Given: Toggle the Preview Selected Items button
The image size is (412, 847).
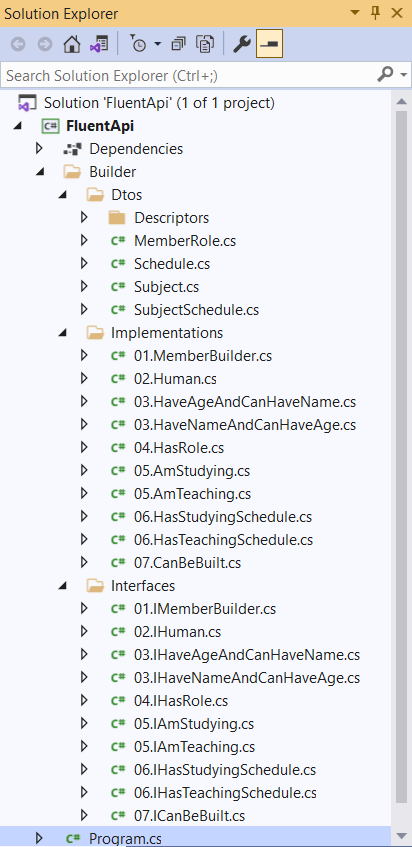Looking at the screenshot, I should (269, 44).
